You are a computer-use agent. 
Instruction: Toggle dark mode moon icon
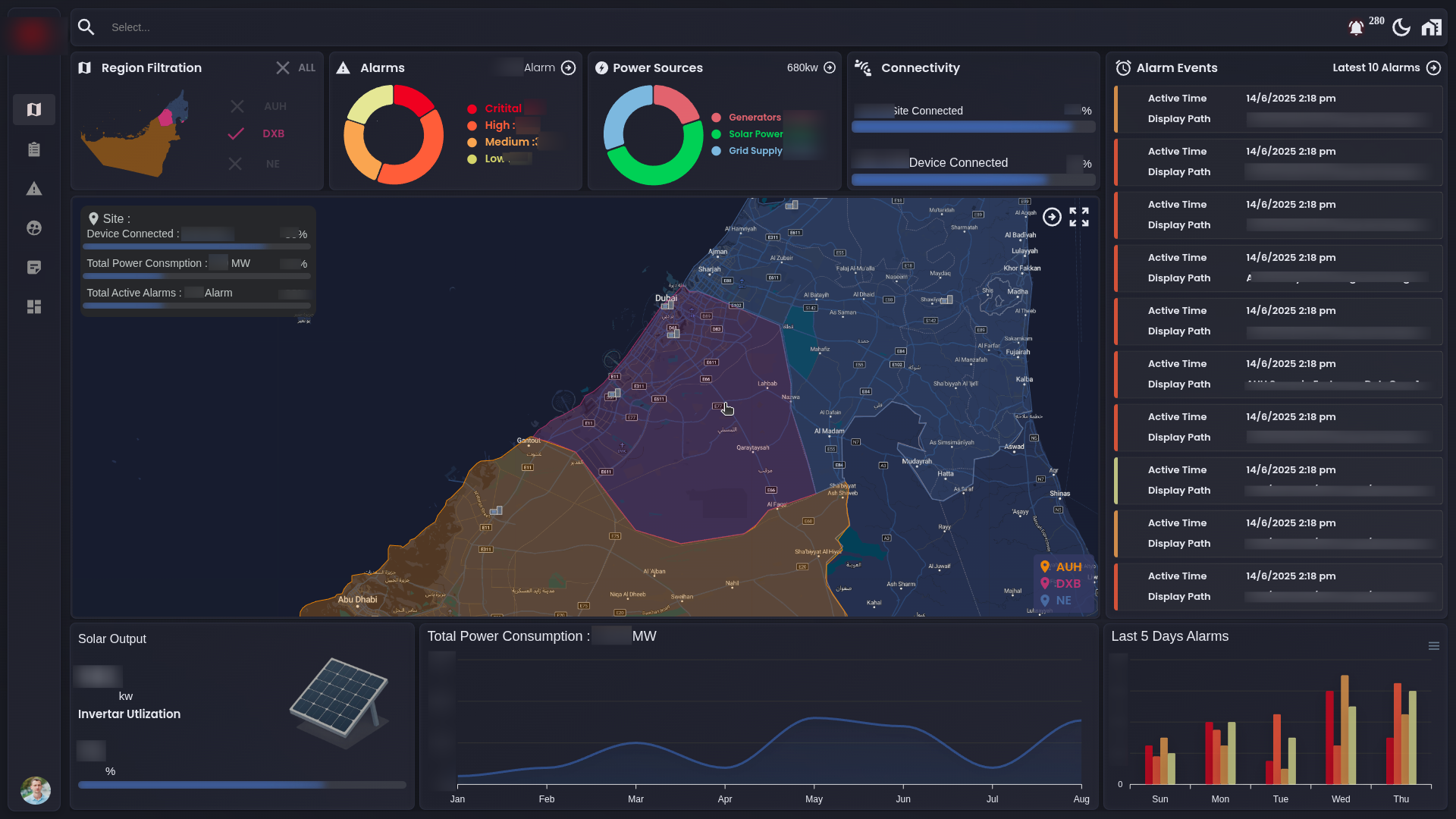click(1401, 28)
